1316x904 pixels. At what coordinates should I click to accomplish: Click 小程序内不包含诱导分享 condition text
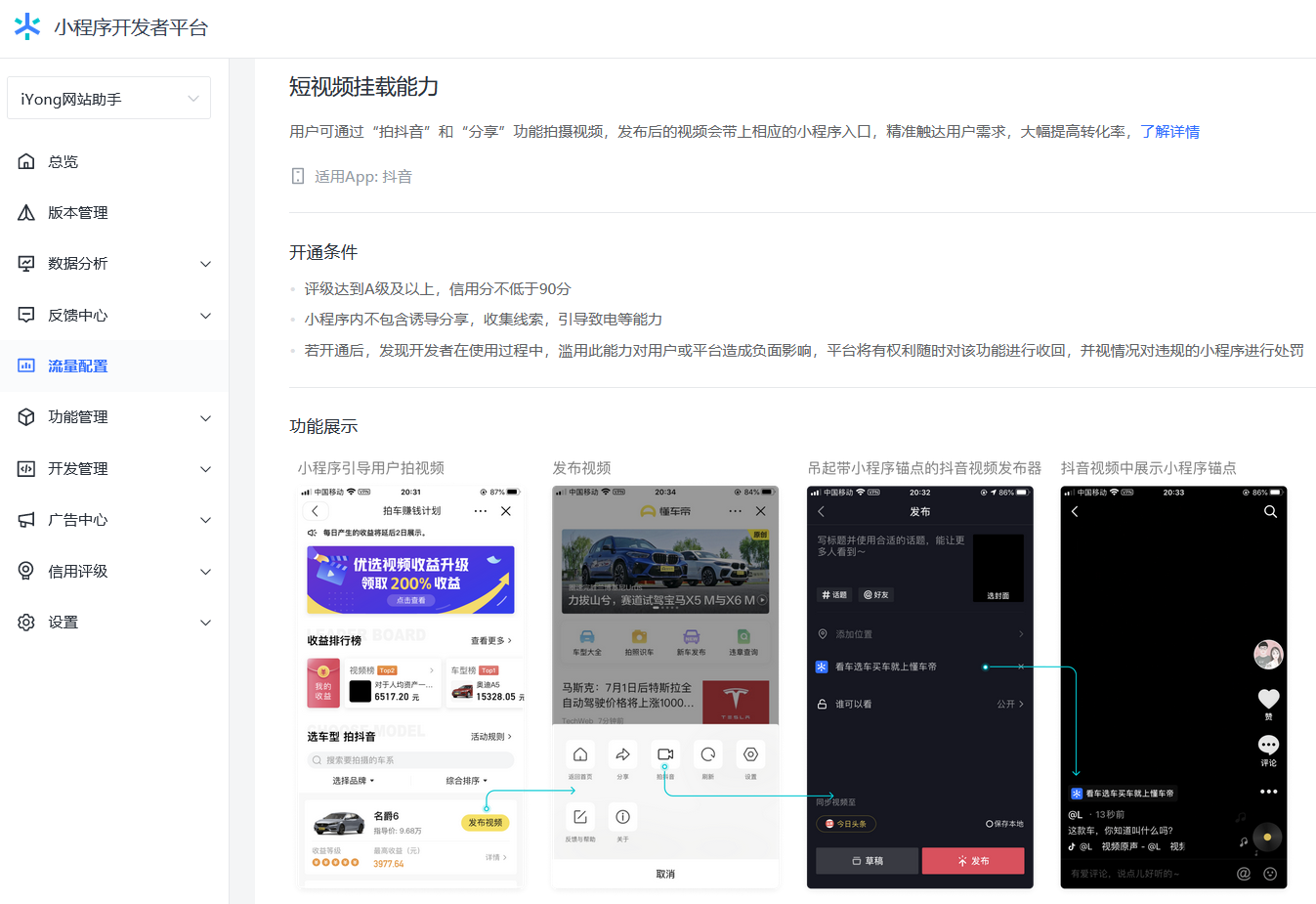click(483, 319)
